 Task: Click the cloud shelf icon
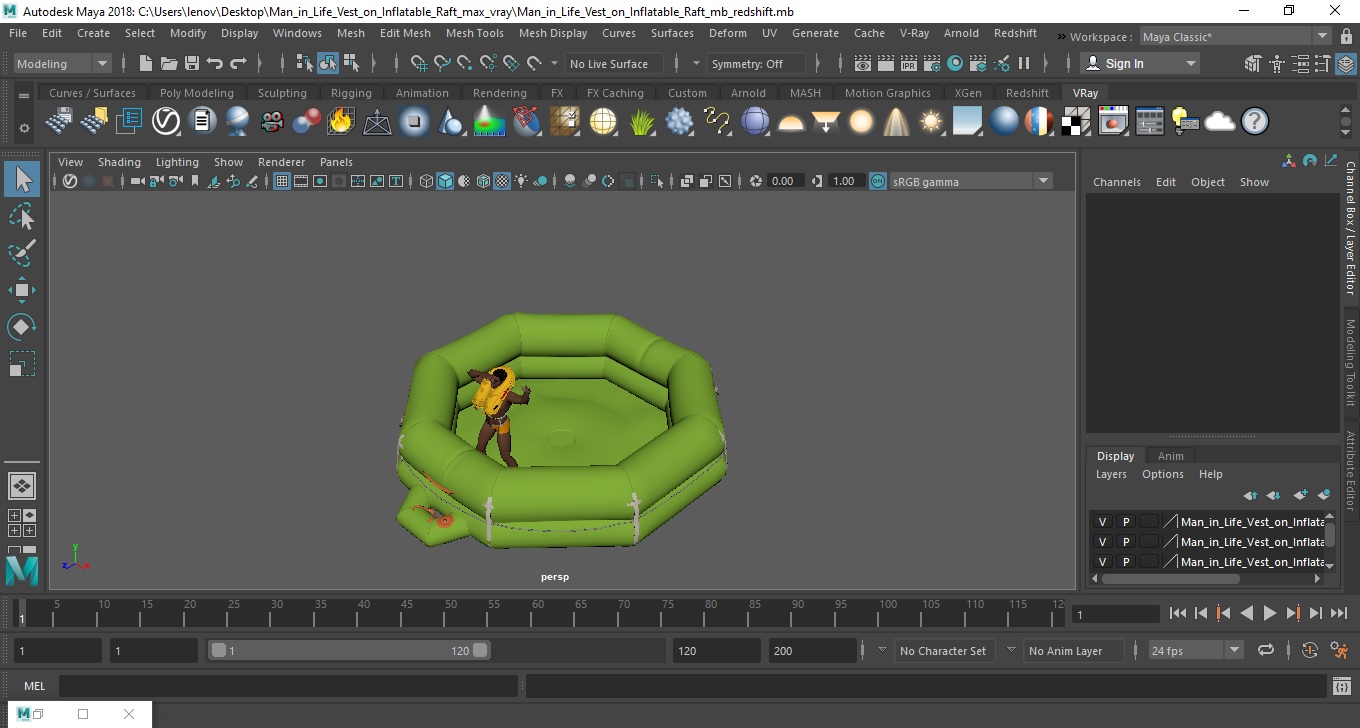point(1219,122)
